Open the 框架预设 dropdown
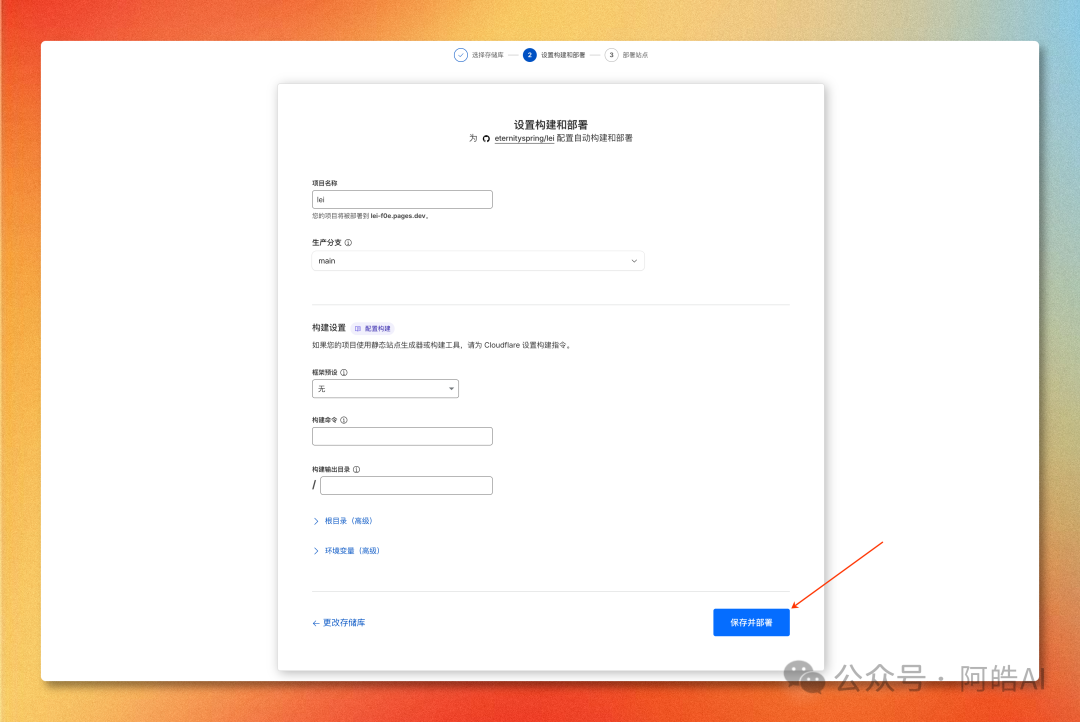Screen dimensions: 1080x722 (x=385, y=389)
